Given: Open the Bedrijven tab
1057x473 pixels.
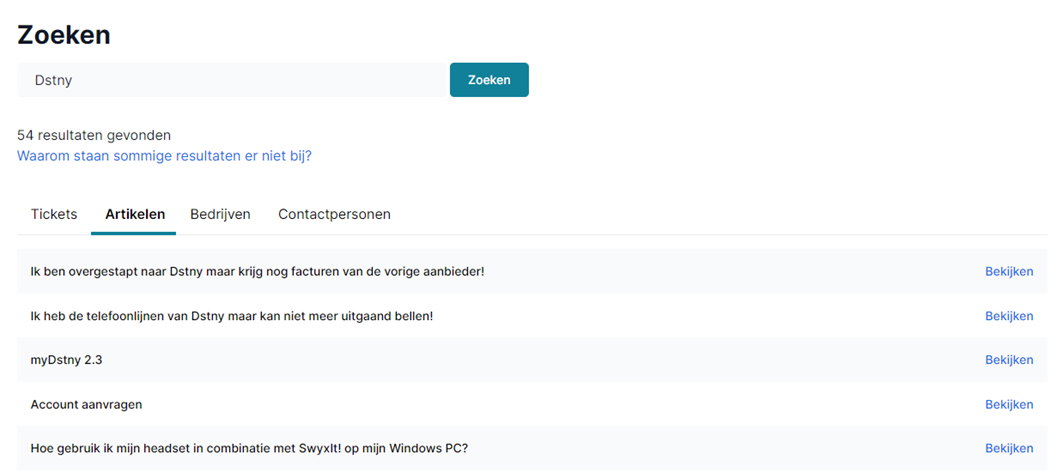Looking at the screenshot, I should click(x=220, y=214).
